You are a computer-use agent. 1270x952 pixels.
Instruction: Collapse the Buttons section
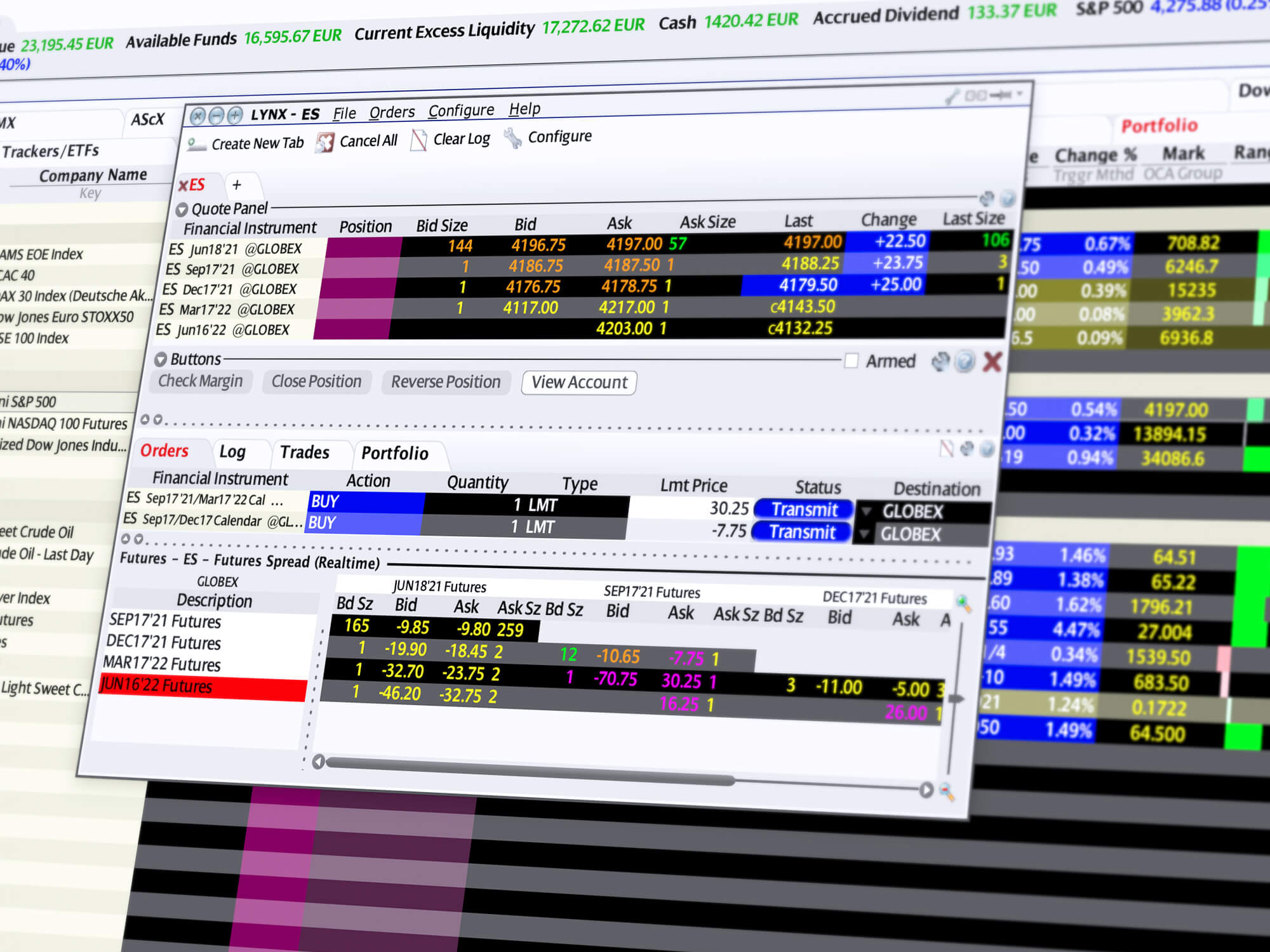click(x=161, y=359)
